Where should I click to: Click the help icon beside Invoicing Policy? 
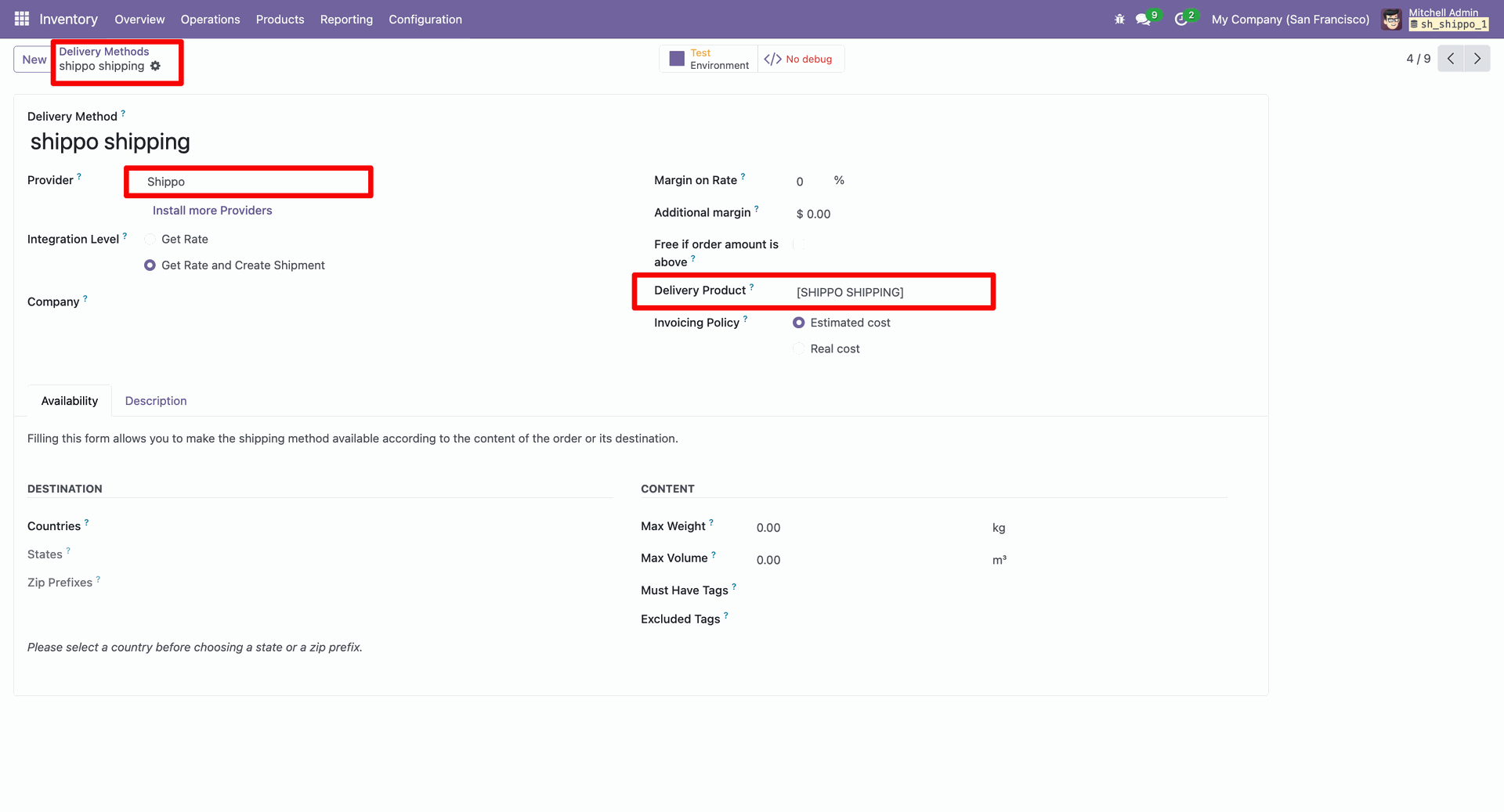point(745,319)
